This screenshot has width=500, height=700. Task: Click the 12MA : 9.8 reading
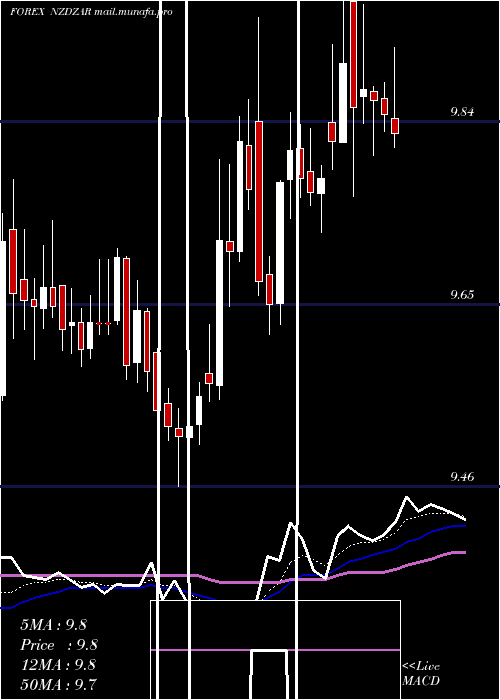[x=58, y=665]
